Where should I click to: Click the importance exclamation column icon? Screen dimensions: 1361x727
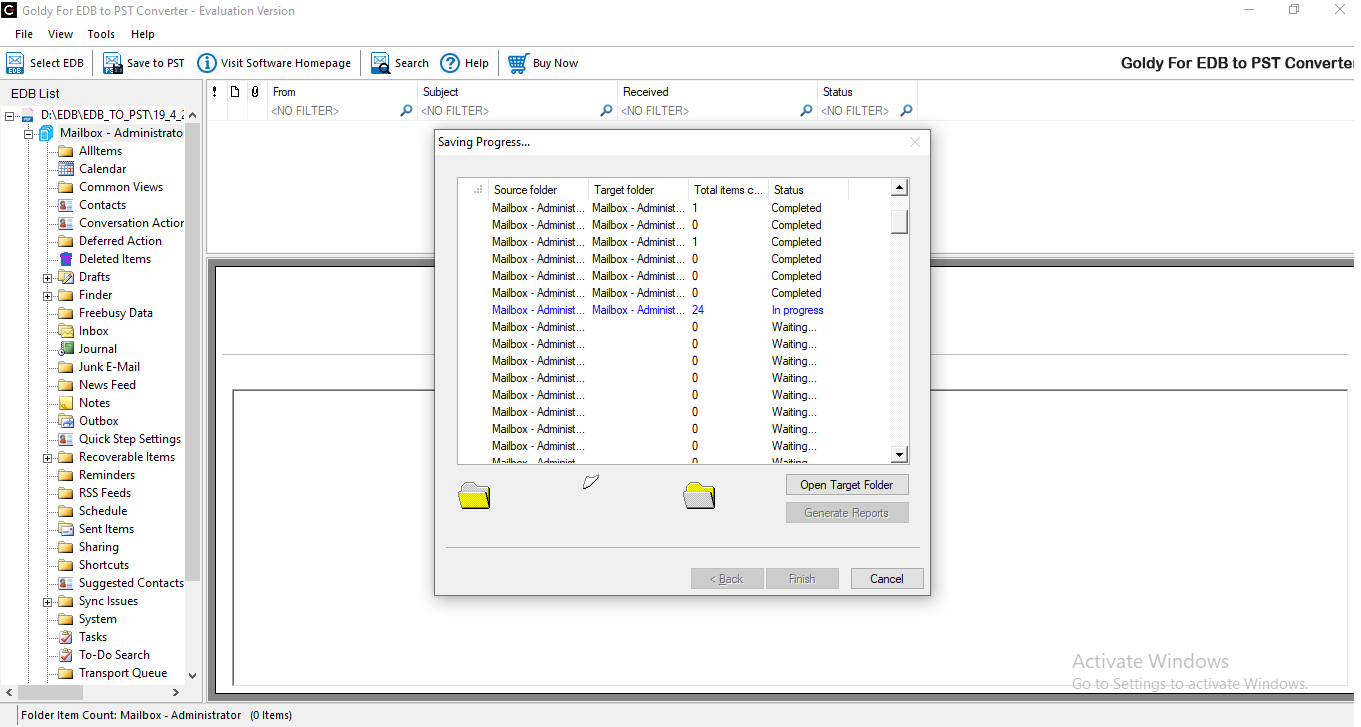[x=215, y=92]
